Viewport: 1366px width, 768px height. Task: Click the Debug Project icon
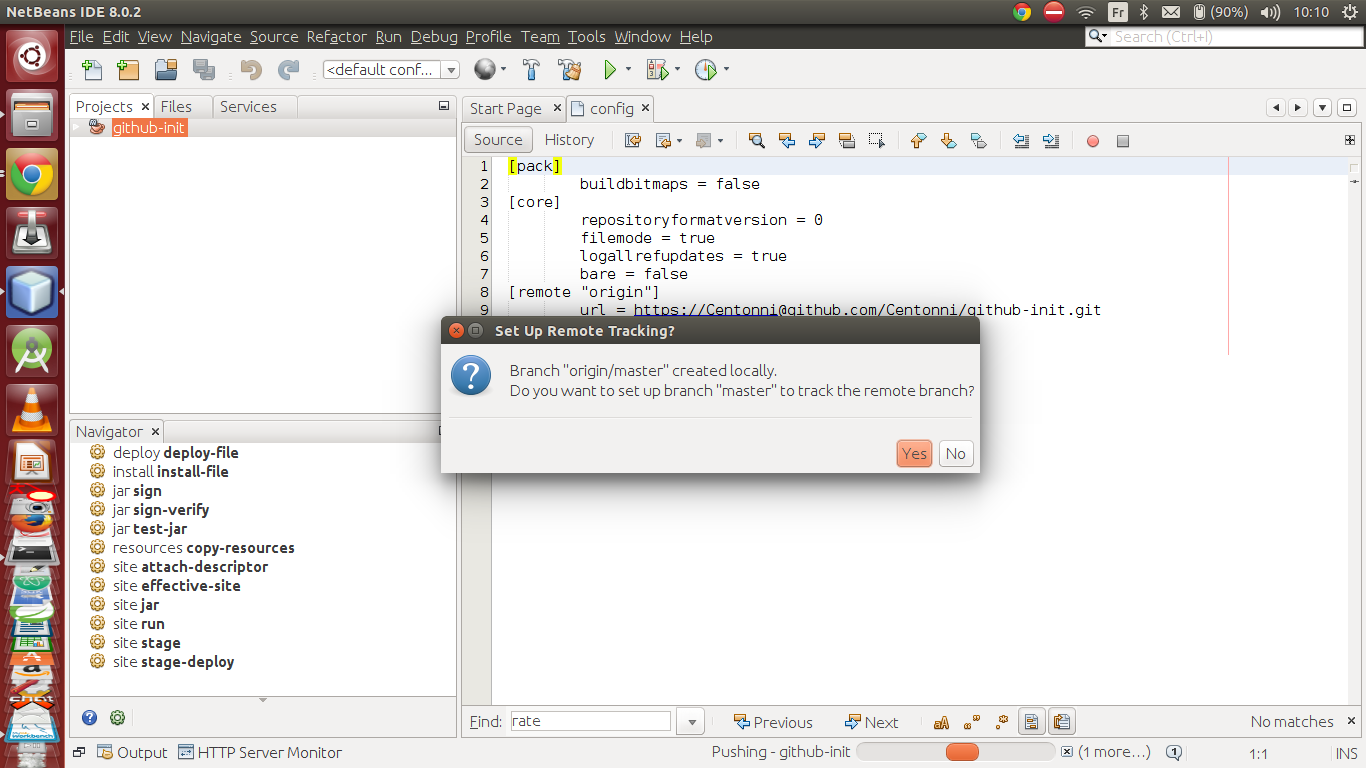657,69
